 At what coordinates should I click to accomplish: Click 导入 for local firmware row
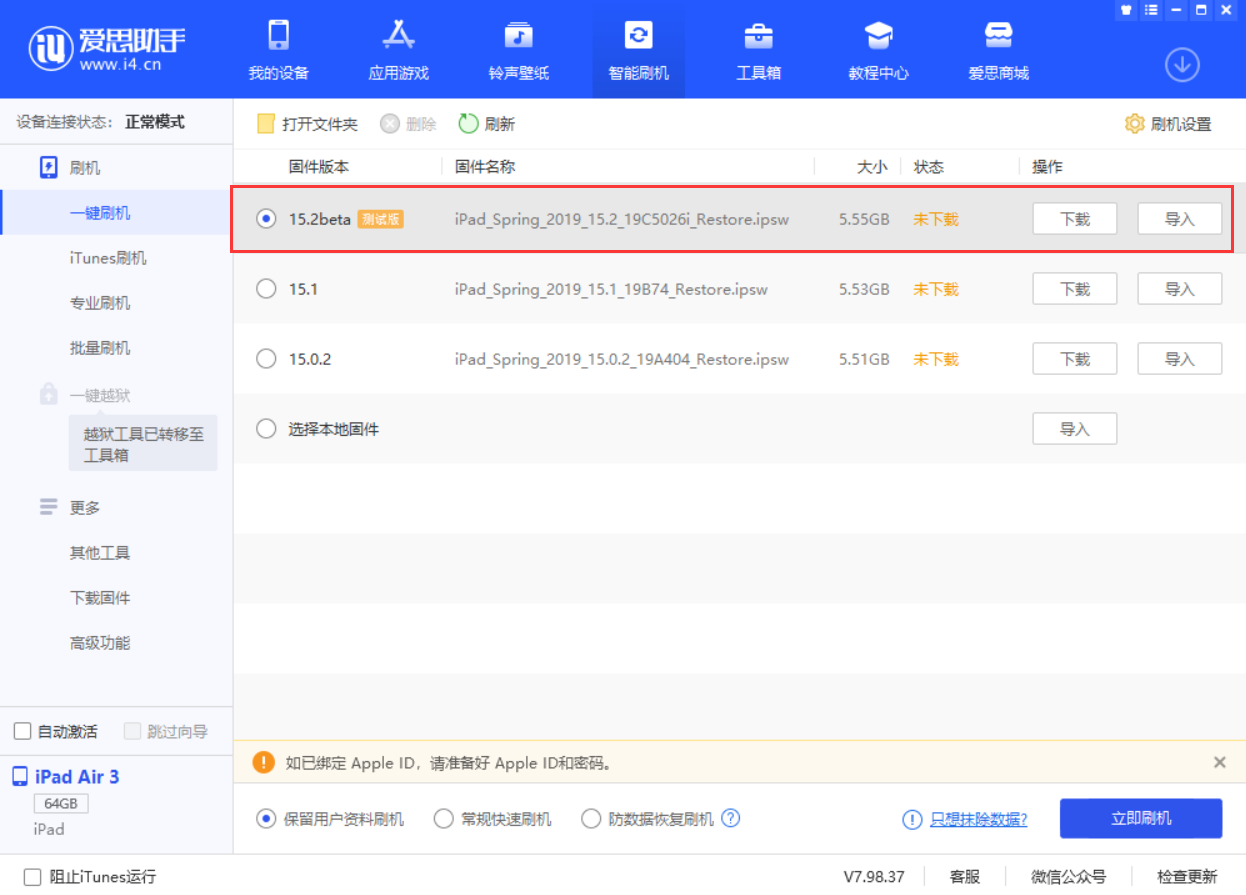(x=1075, y=429)
